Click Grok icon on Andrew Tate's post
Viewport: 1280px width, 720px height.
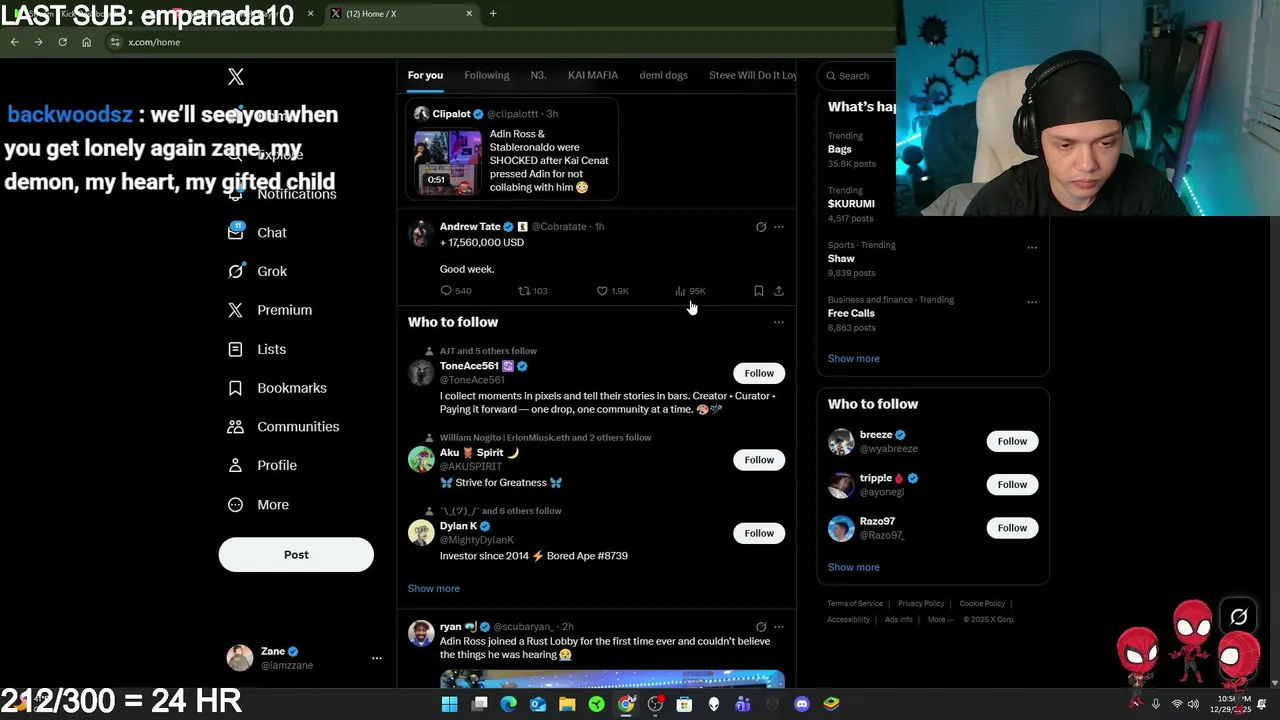click(761, 227)
